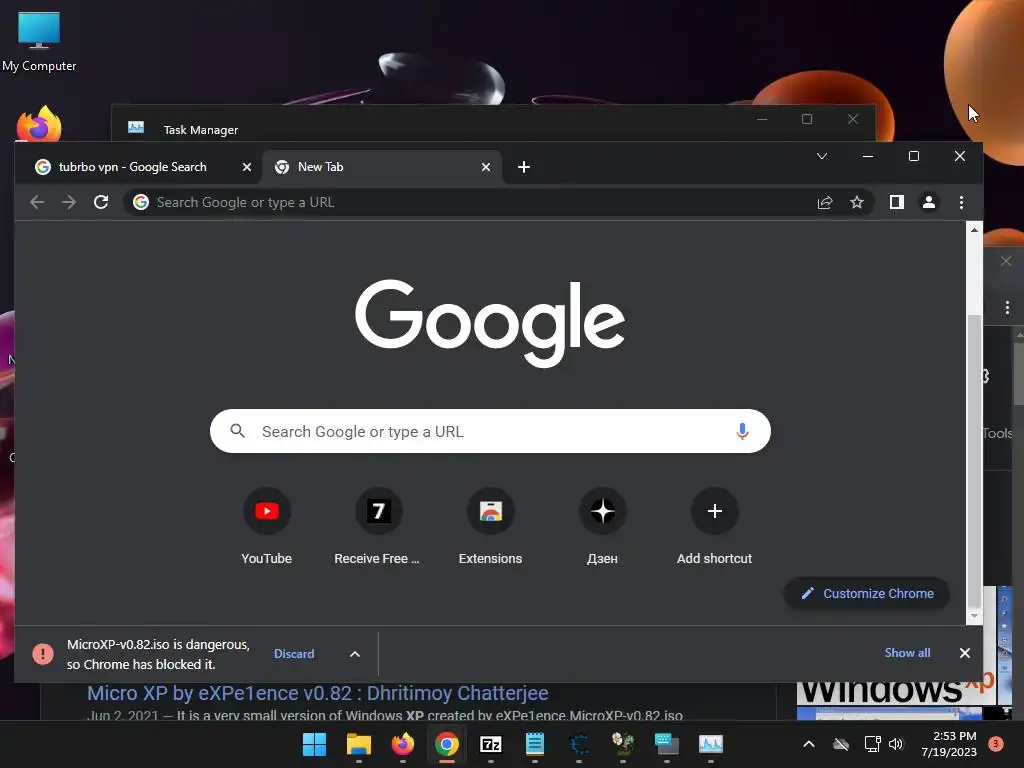Close the tubrbo vpn search tab
1024x768 pixels.
pyautogui.click(x=247, y=167)
